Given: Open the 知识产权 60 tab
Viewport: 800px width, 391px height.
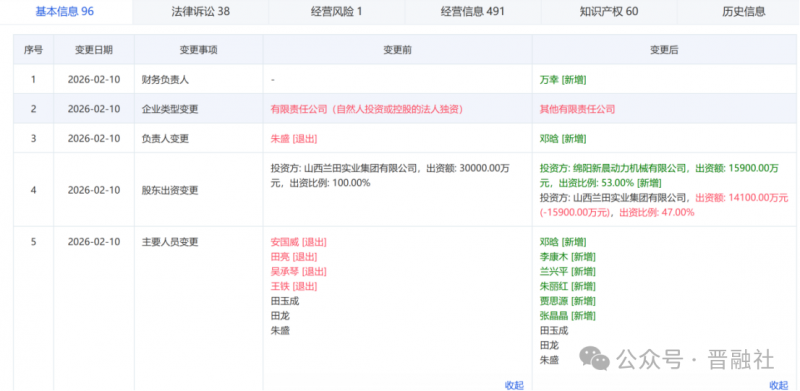Looking at the screenshot, I should pyautogui.click(x=609, y=12).
